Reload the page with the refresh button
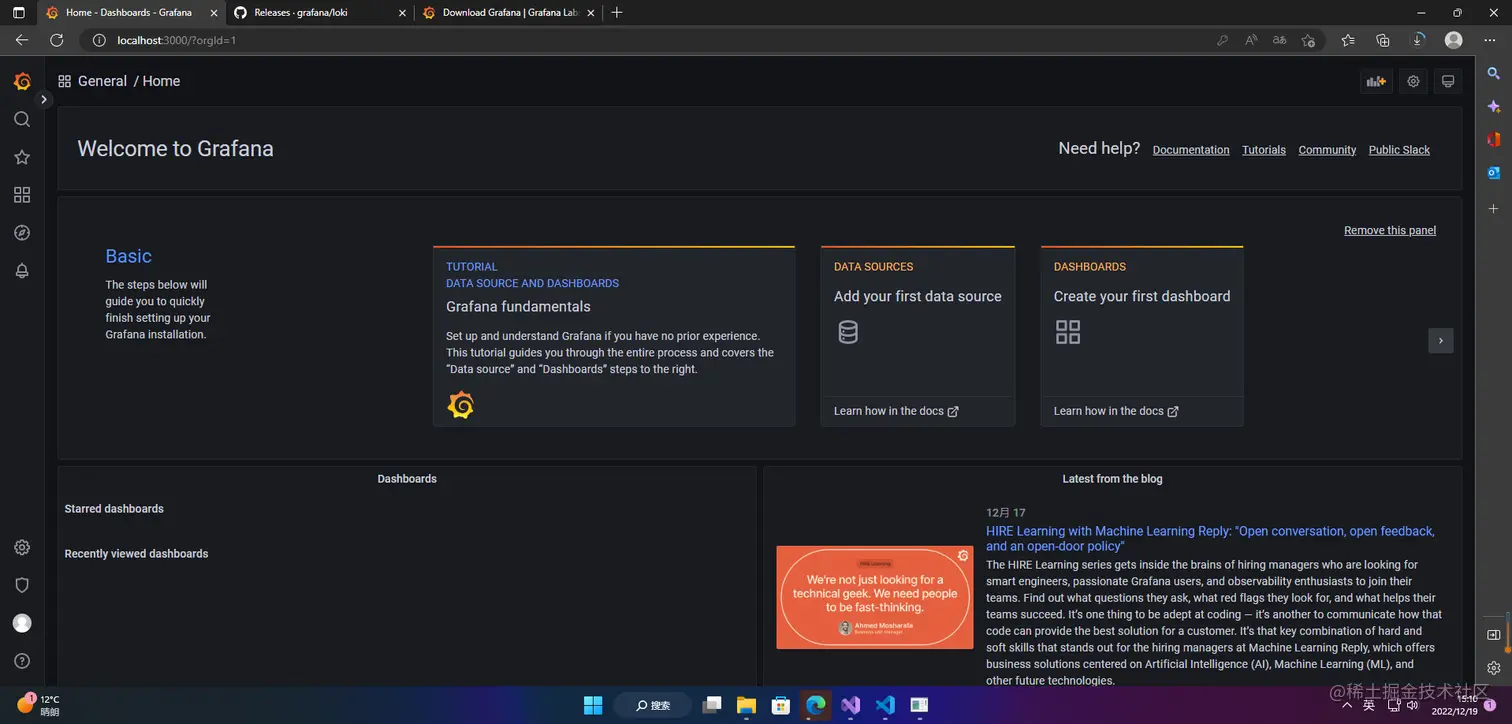 click(x=57, y=40)
